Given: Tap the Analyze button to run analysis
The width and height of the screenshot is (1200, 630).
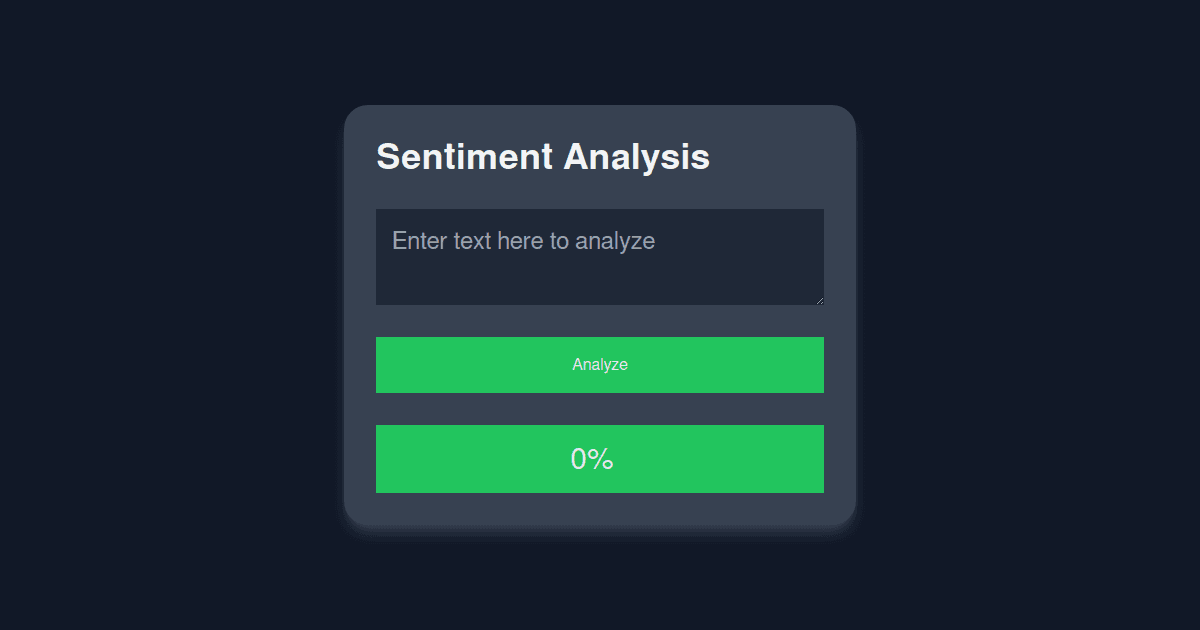Looking at the screenshot, I should (600, 365).
